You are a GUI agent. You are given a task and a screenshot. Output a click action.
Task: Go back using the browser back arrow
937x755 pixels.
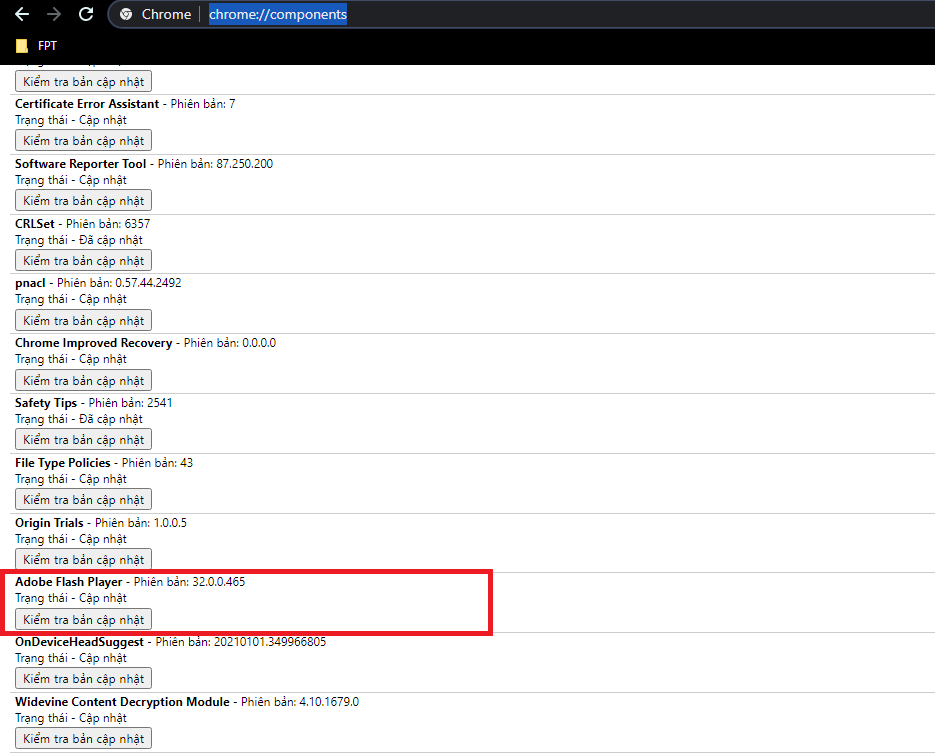[22, 14]
